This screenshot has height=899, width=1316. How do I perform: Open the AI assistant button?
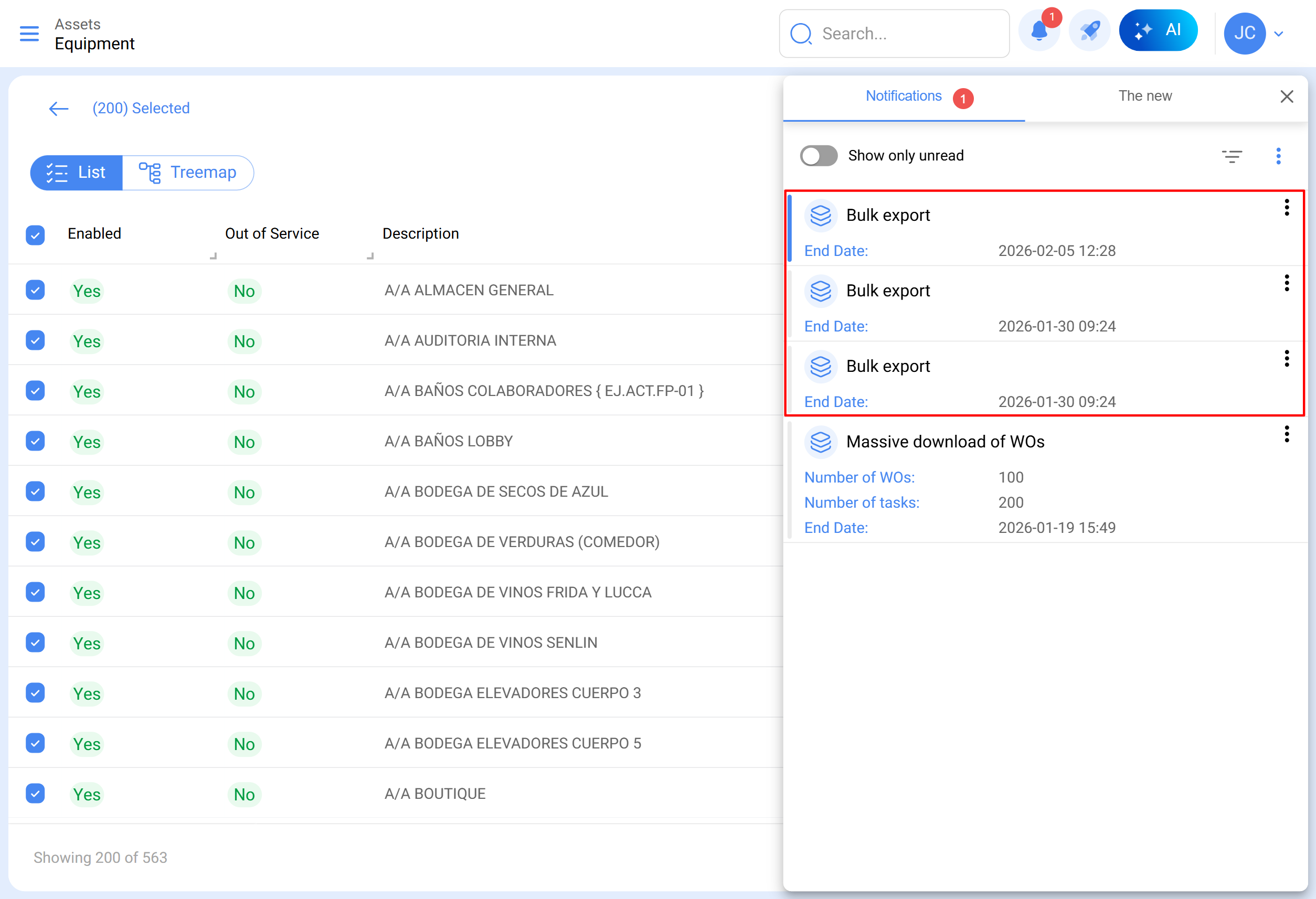tap(1158, 30)
